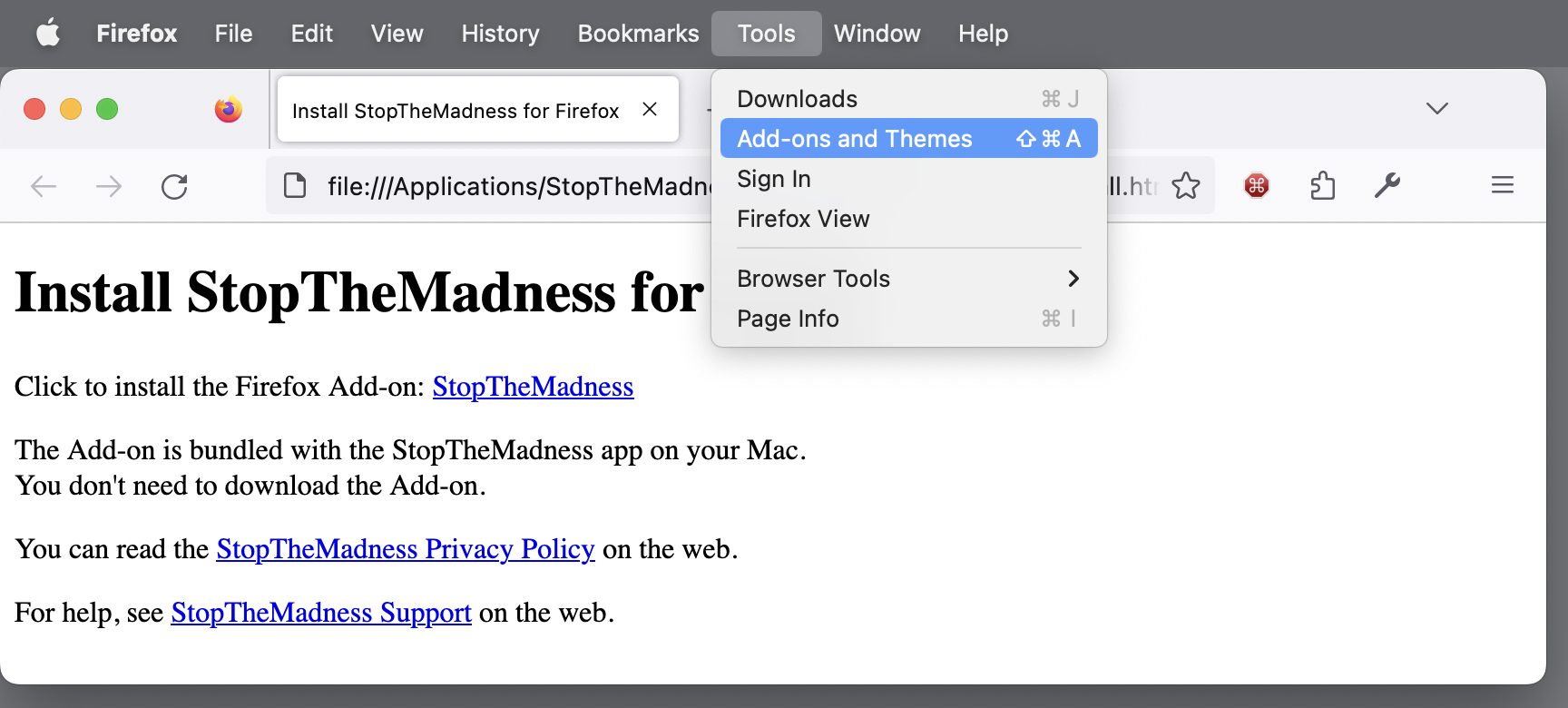Screen dimensions: 1568x708
Task: Select Add-ons and Themes menu item
Action: click(907, 139)
